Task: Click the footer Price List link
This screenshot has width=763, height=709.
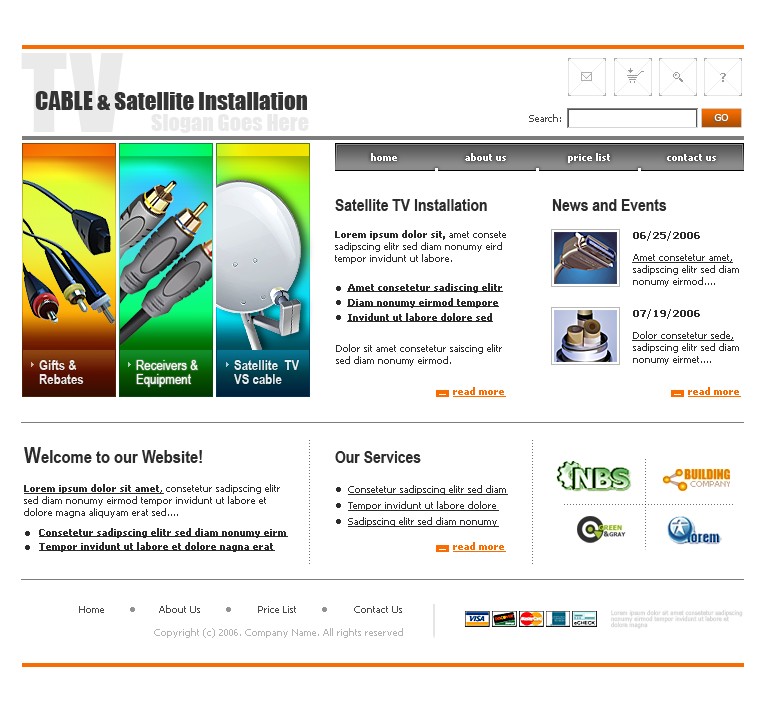Action: click(277, 609)
